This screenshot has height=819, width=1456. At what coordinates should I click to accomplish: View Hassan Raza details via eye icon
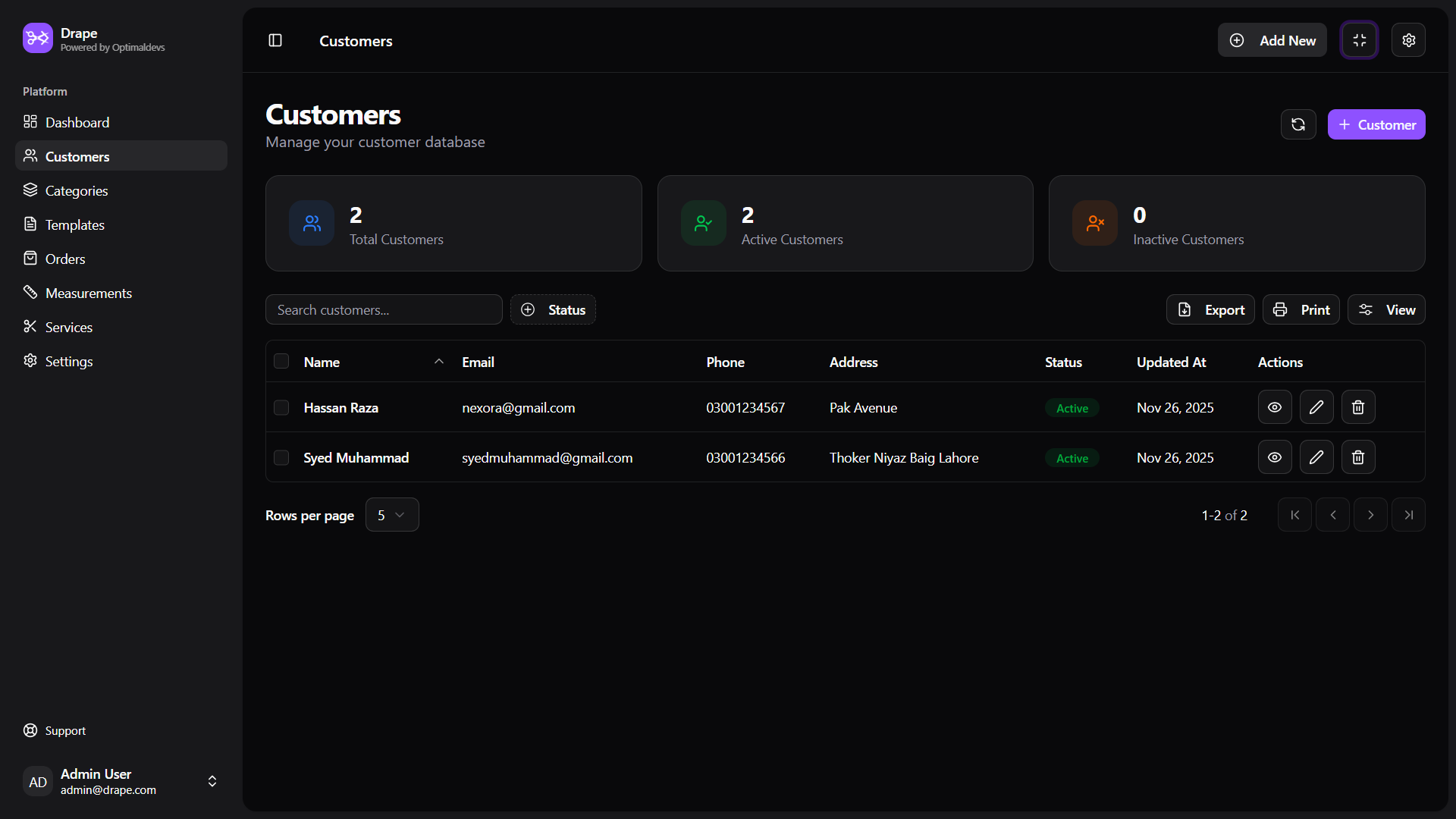[1275, 407]
